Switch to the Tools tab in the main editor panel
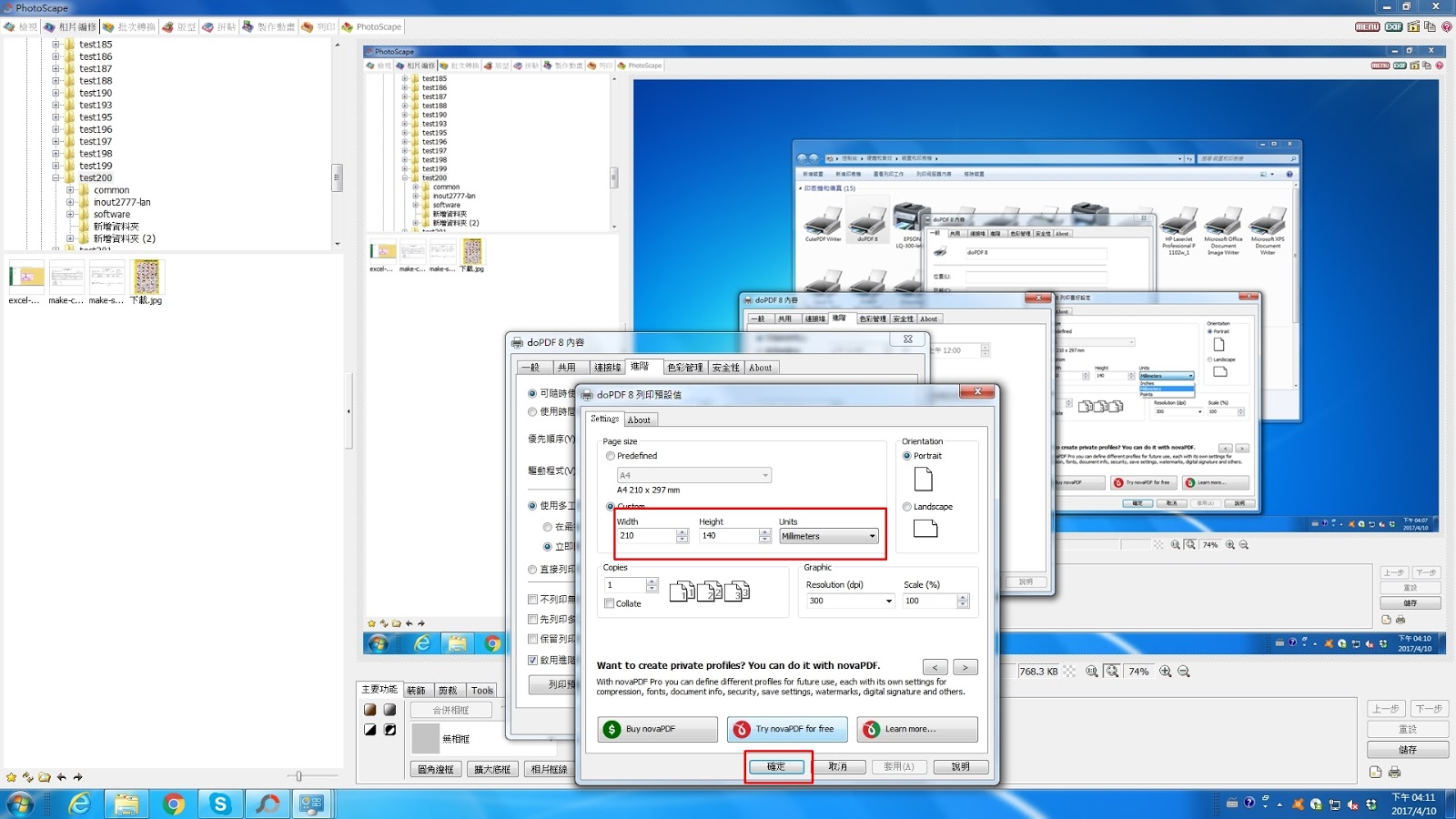 tap(482, 691)
